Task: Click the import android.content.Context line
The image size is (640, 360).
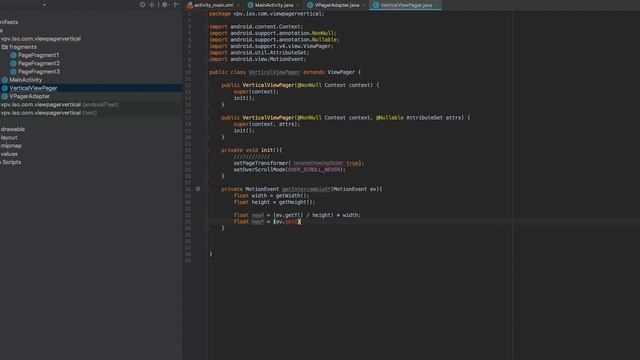Action: coord(256,27)
